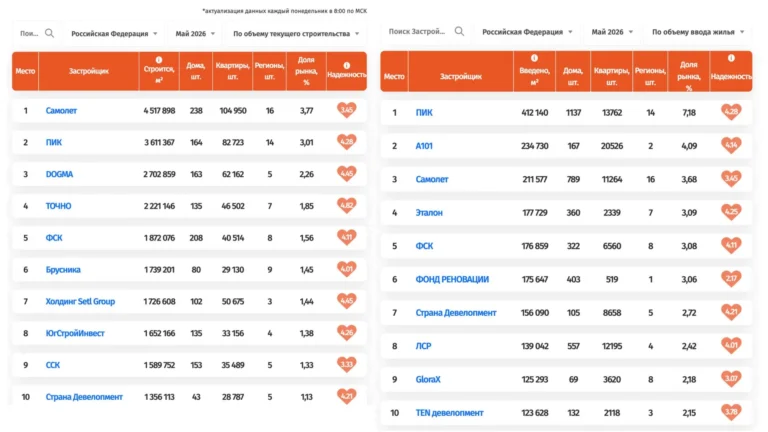768x432 pixels.
Task: Click info icon above Строится column
Action: tap(159, 60)
